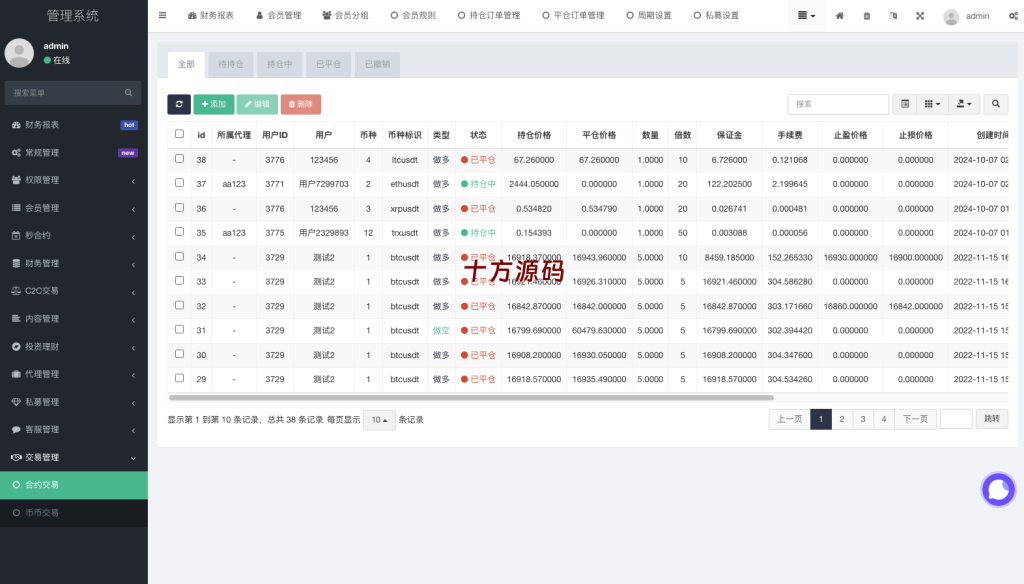Toggle the sidebar hamburger icon

[163, 15]
